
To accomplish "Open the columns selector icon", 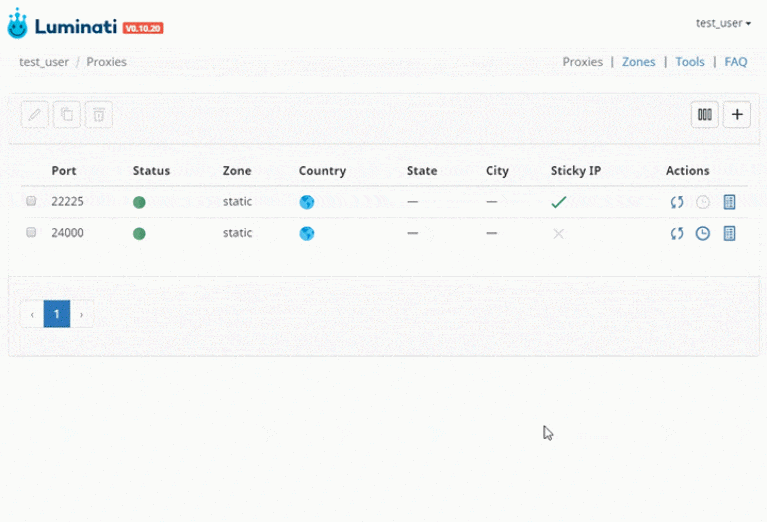I will [x=705, y=115].
